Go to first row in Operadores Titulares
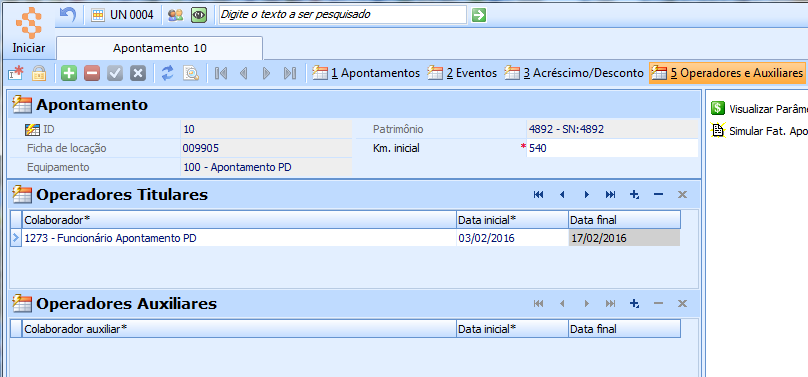The width and height of the screenshot is (808, 377). click(538, 194)
